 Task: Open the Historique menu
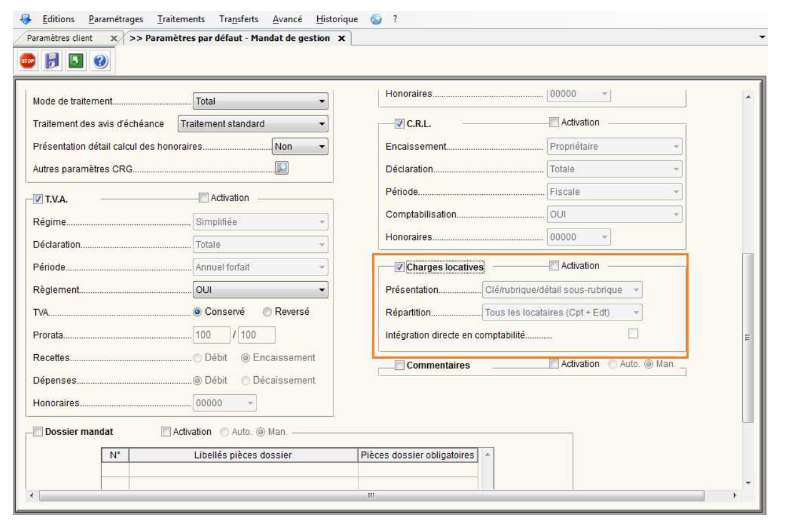tap(336, 19)
